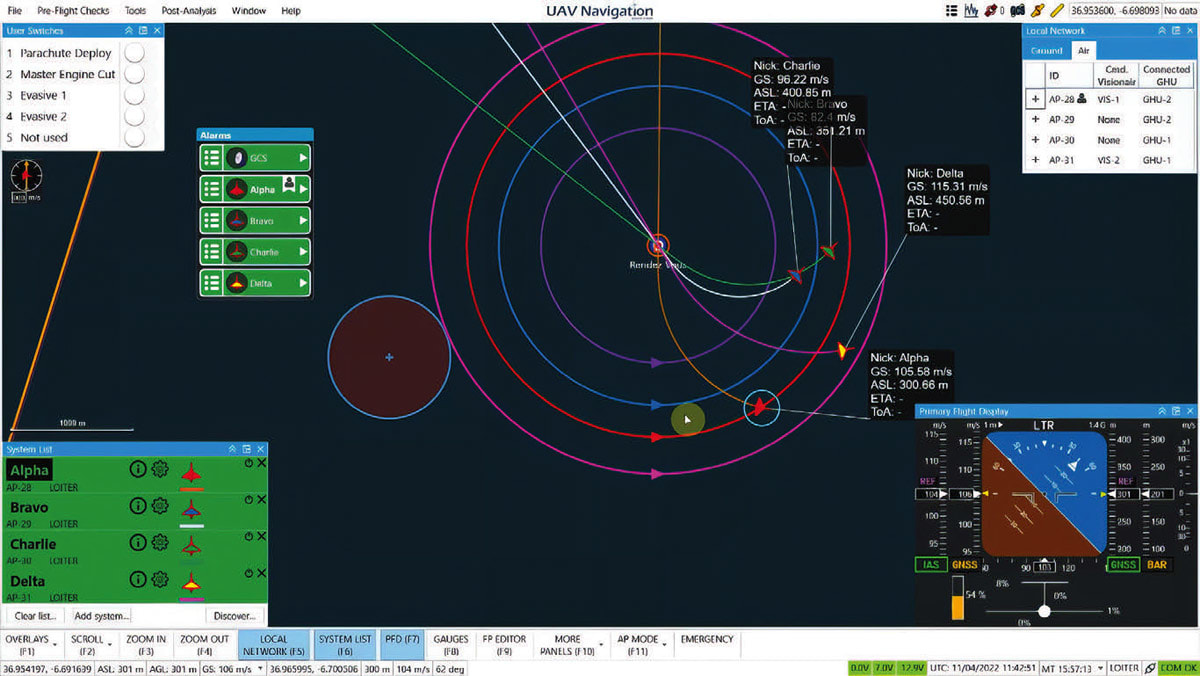Show info for Charlie in System List

click(138, 544)
